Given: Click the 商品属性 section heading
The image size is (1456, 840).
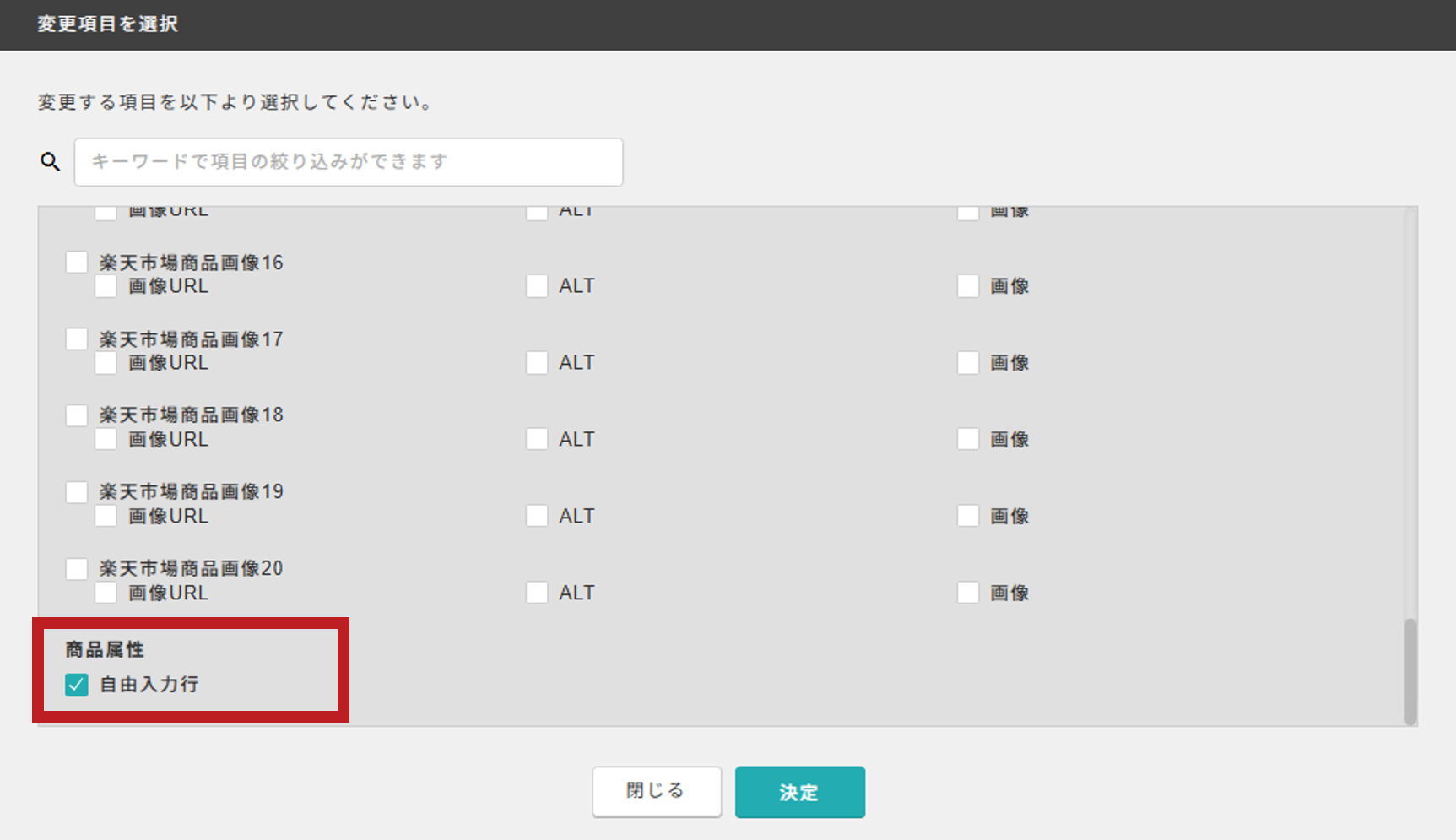Looking at the screenshot, I should tap(106, 649).
